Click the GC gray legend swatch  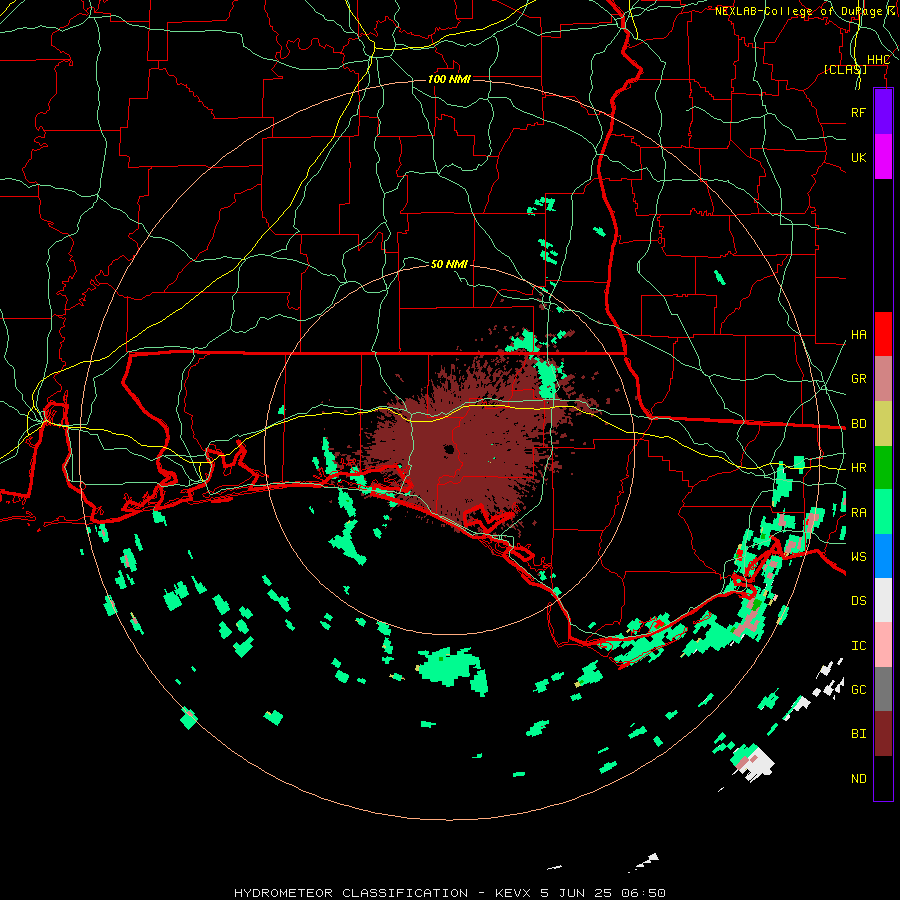[x=883, y=689]
